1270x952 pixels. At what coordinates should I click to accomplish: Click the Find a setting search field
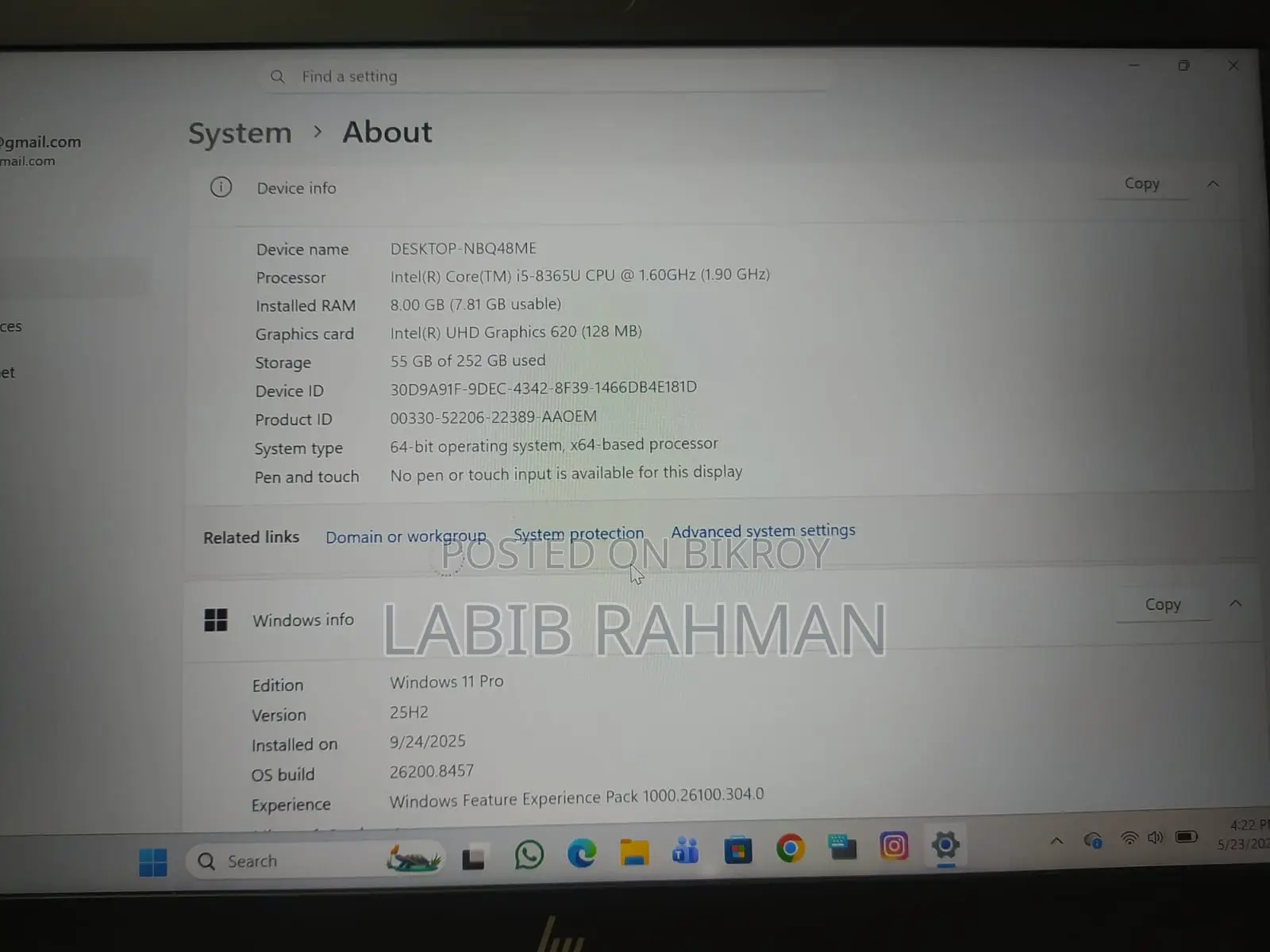pos(548,76)
